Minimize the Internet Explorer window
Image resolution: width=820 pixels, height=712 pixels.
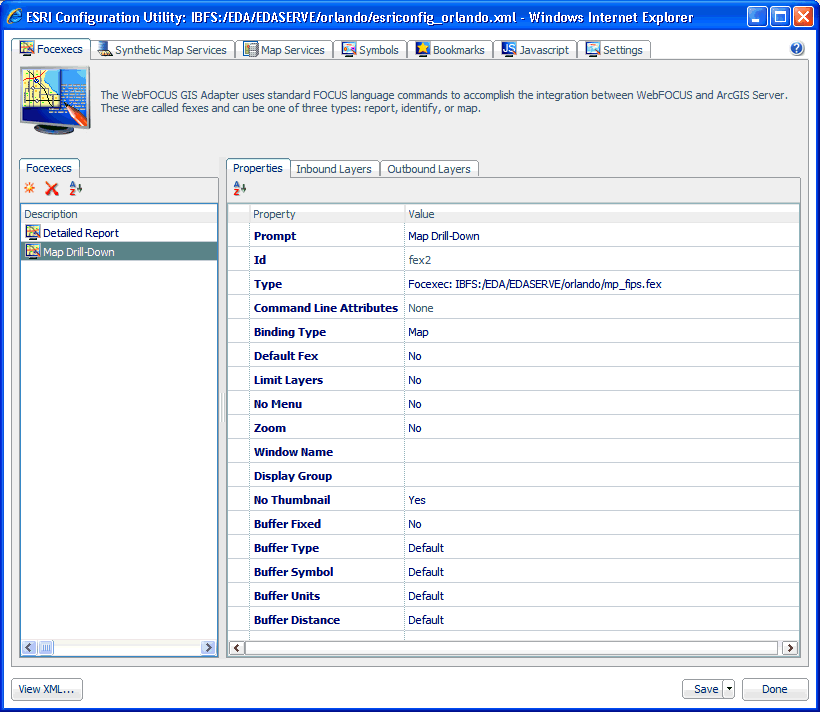[757, 17]
